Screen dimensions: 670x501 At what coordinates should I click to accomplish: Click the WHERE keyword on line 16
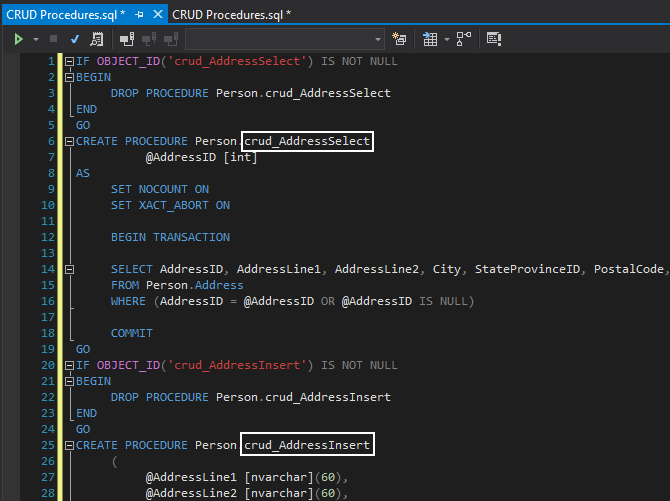[x=128, y=301]
